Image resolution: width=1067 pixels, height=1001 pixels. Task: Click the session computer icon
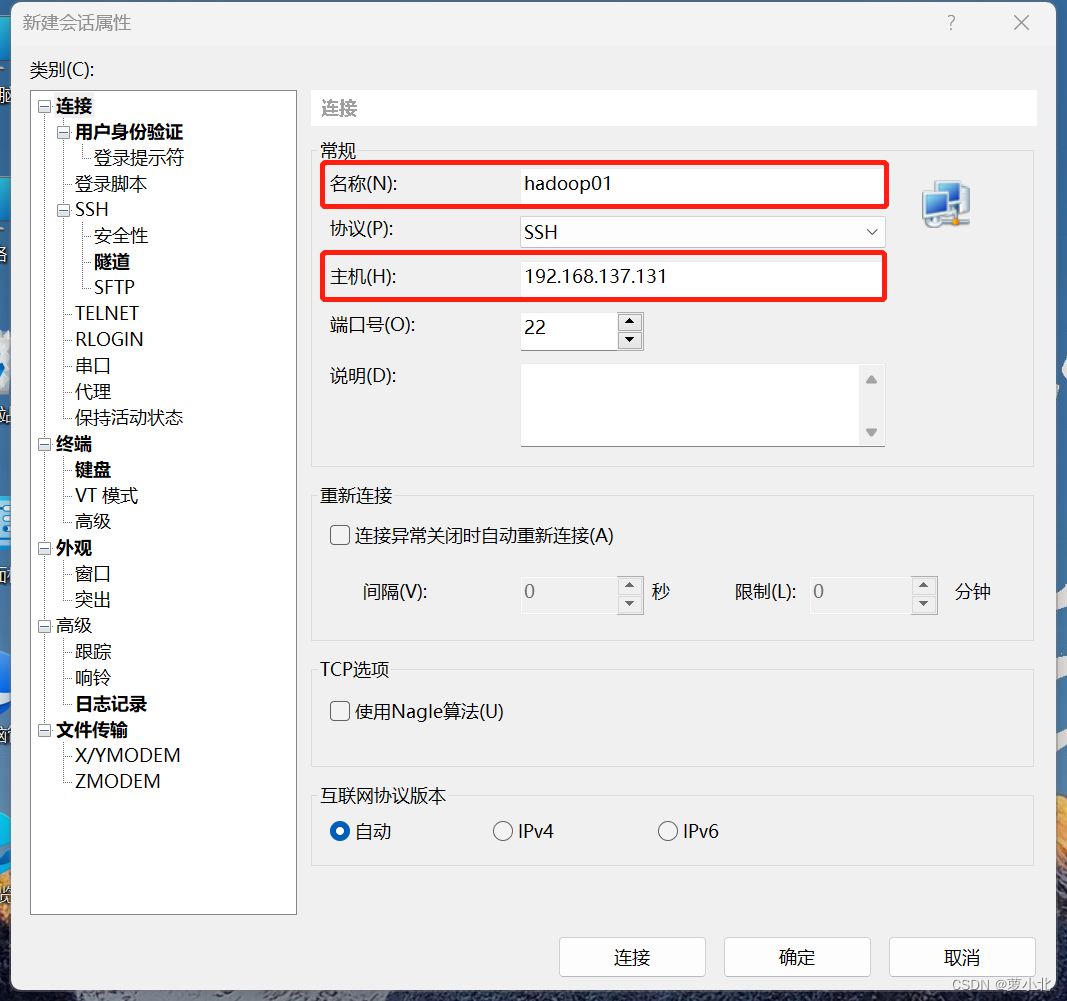coord(946,203)
